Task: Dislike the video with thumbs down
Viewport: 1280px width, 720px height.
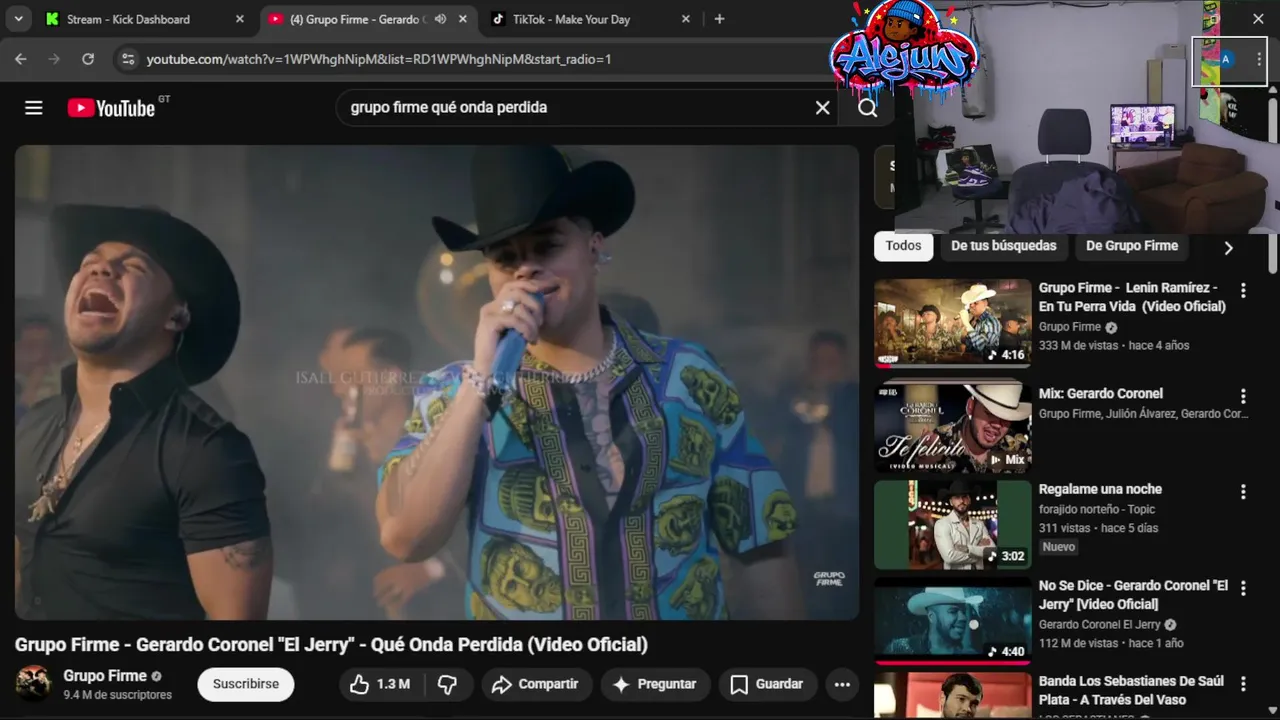Action: (448, 684)
